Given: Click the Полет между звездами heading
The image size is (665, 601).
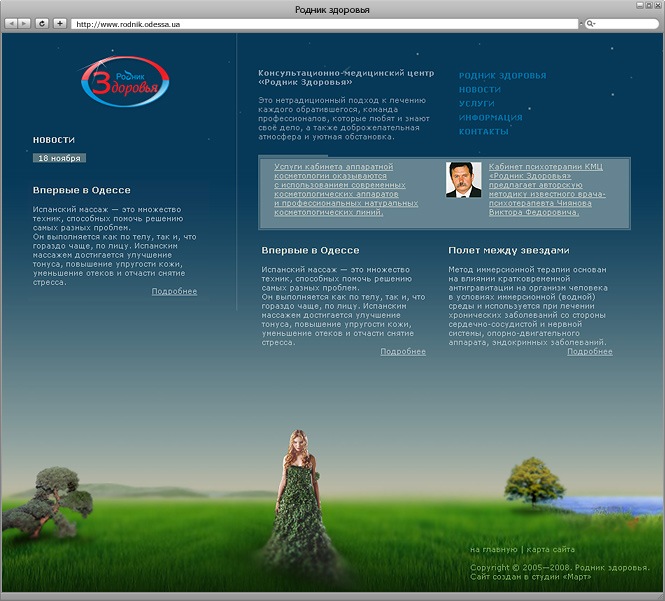Looking at the screenshot, I should pyautogui.click(x=509, y=250).
